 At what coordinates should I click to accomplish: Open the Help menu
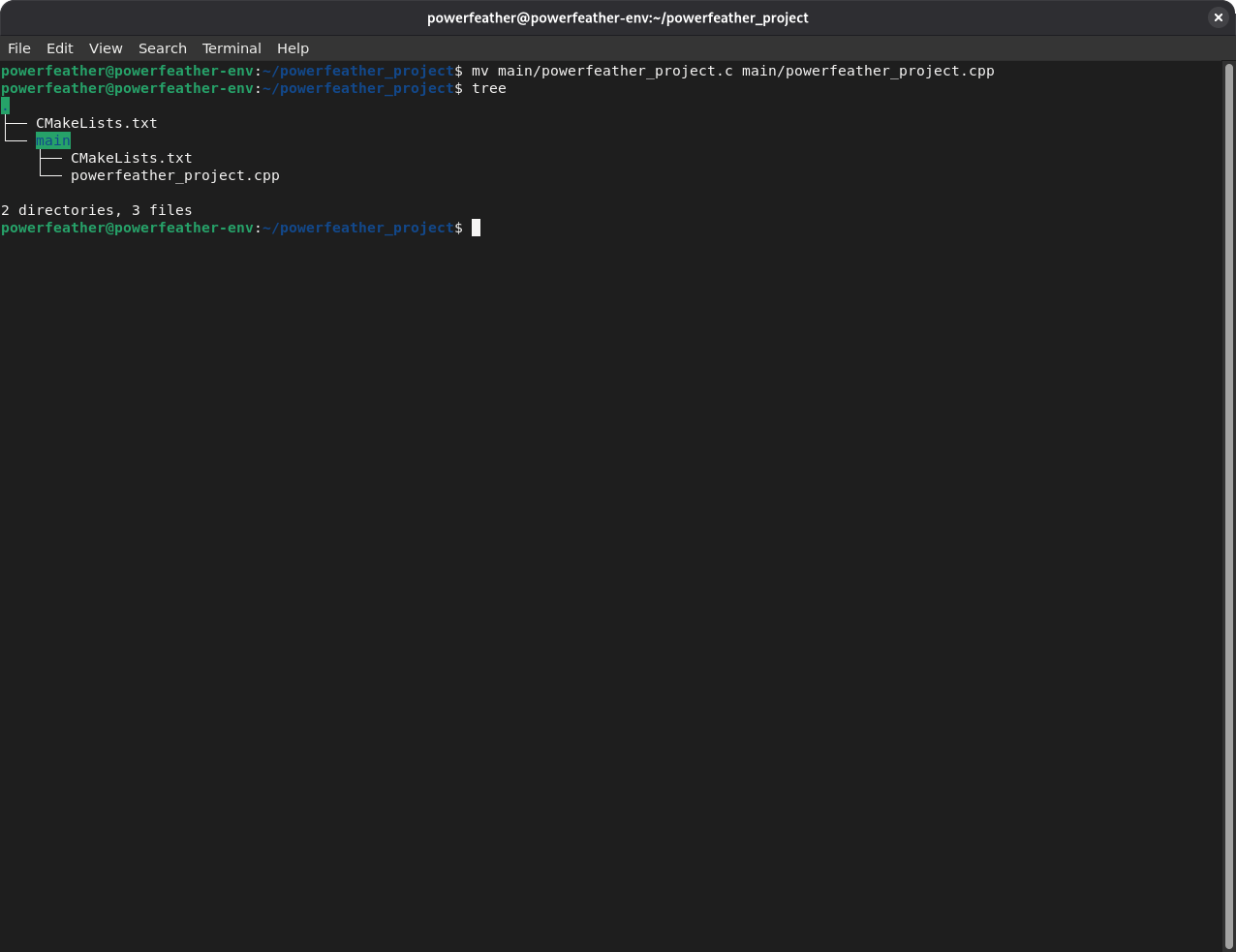293,48
